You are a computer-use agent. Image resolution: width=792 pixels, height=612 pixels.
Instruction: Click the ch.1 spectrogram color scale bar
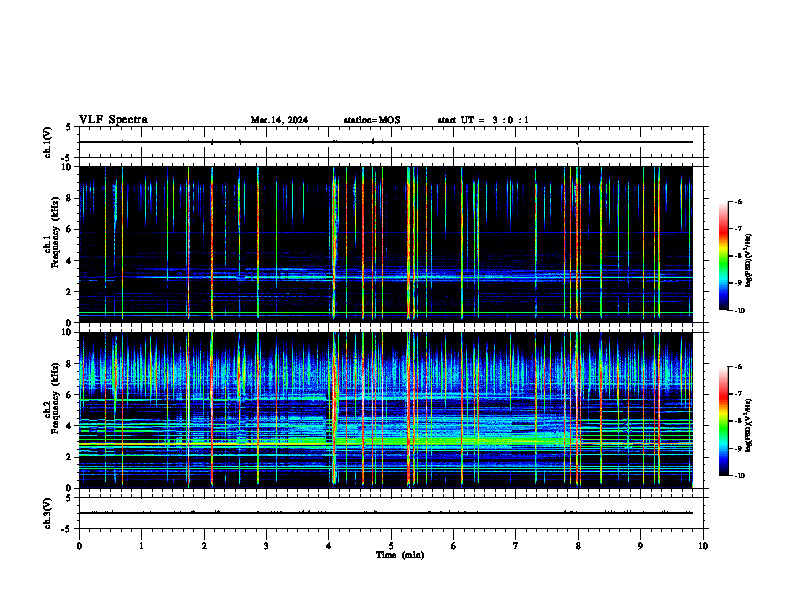[723, 256]
